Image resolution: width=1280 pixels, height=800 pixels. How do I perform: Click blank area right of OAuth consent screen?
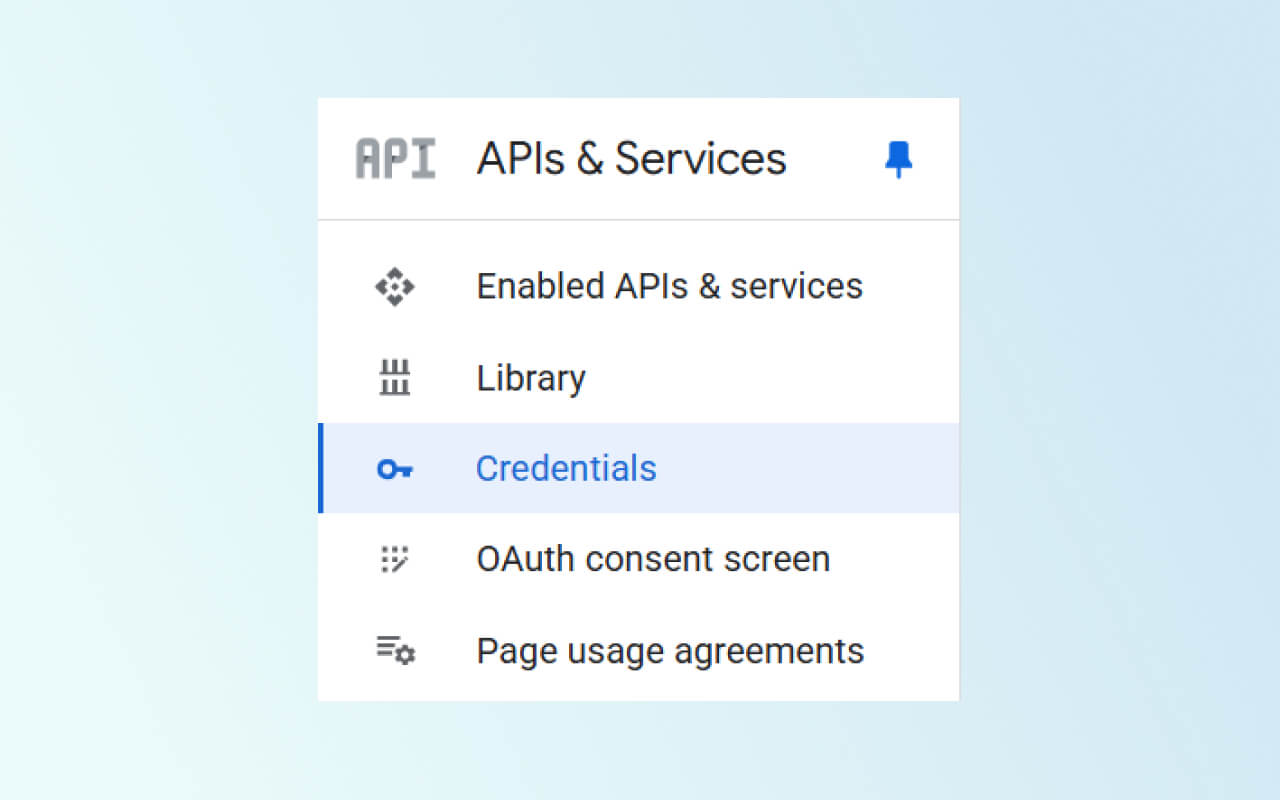[x=895, y=559]
